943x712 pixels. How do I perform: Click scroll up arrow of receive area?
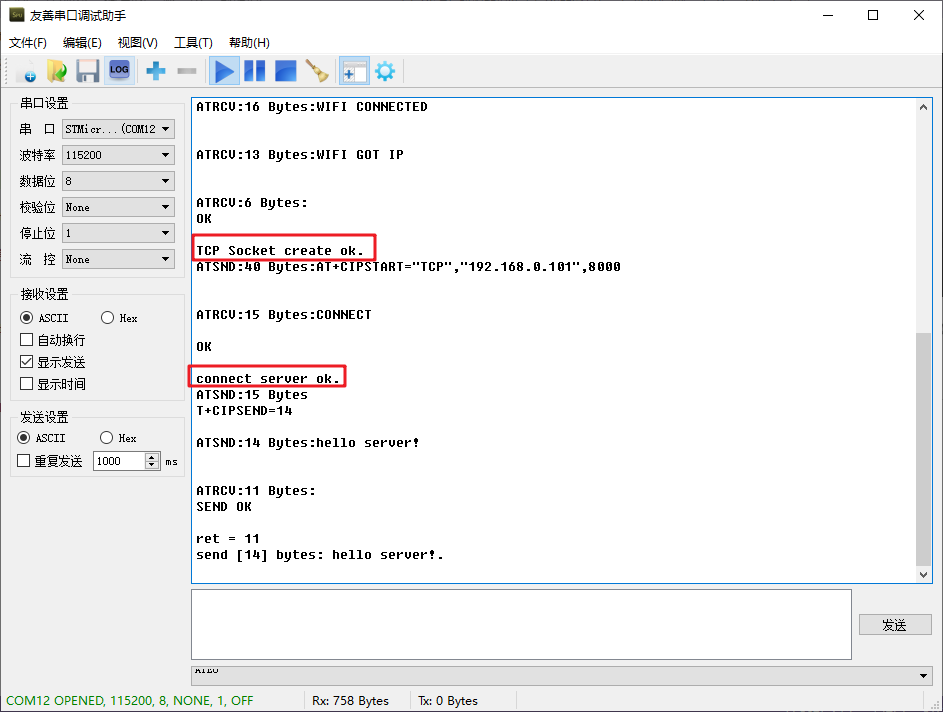click(x=923, y=107)
